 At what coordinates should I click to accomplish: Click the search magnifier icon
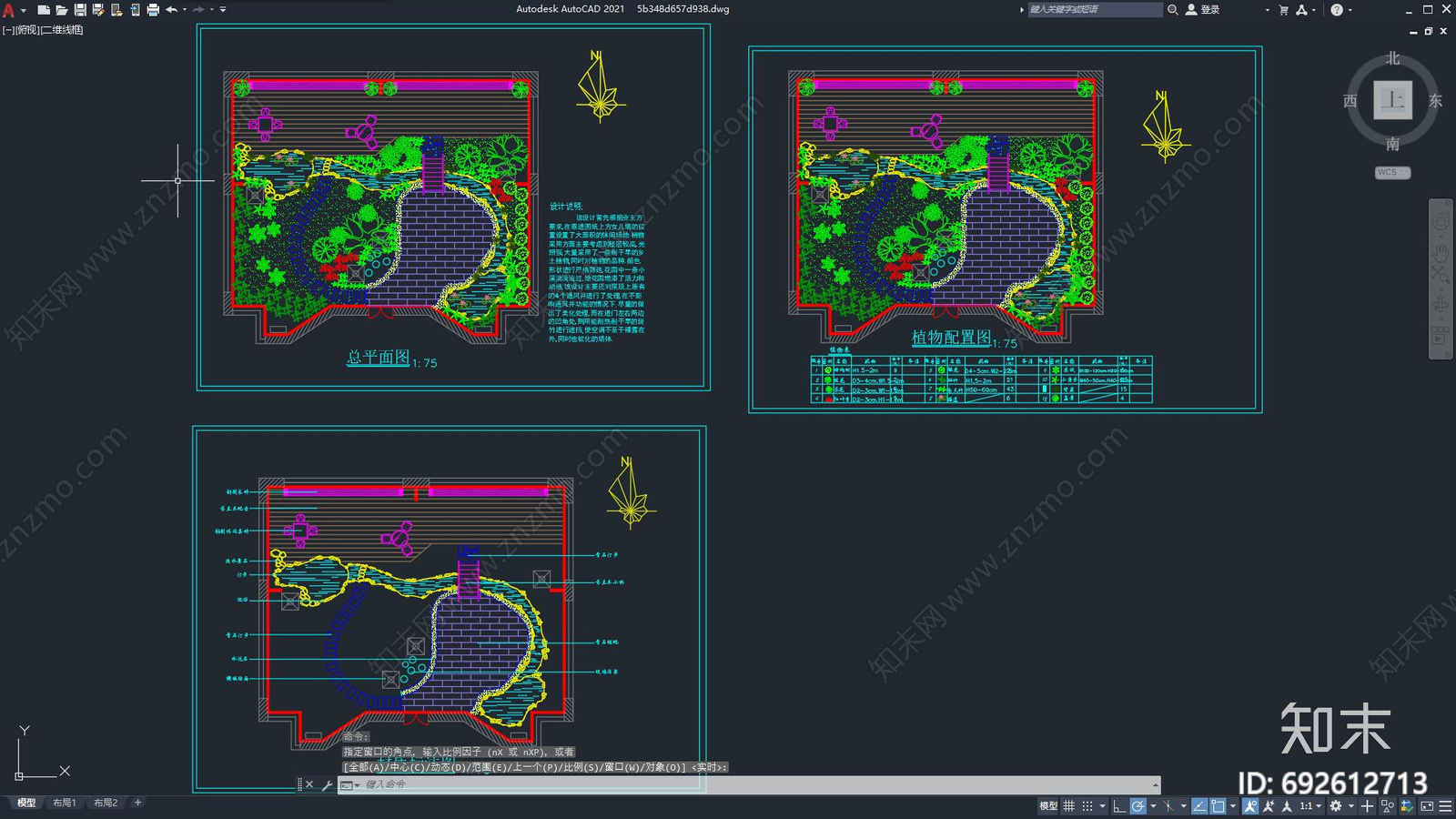coord(1173,10)
